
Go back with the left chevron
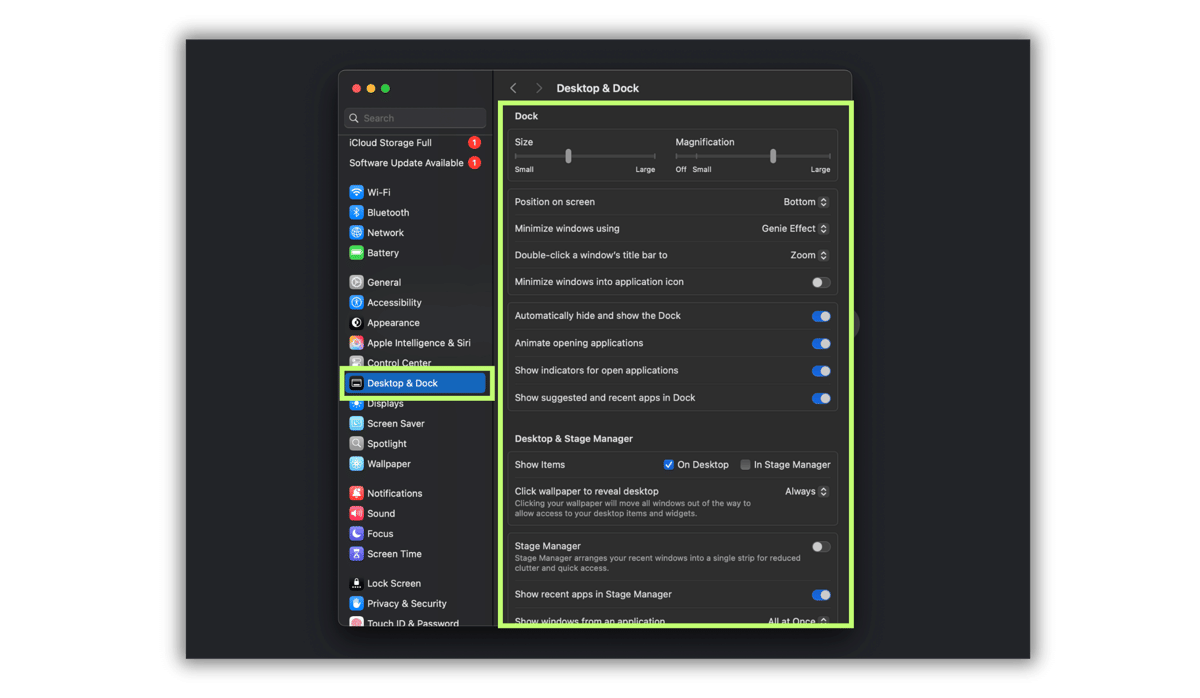514,88
